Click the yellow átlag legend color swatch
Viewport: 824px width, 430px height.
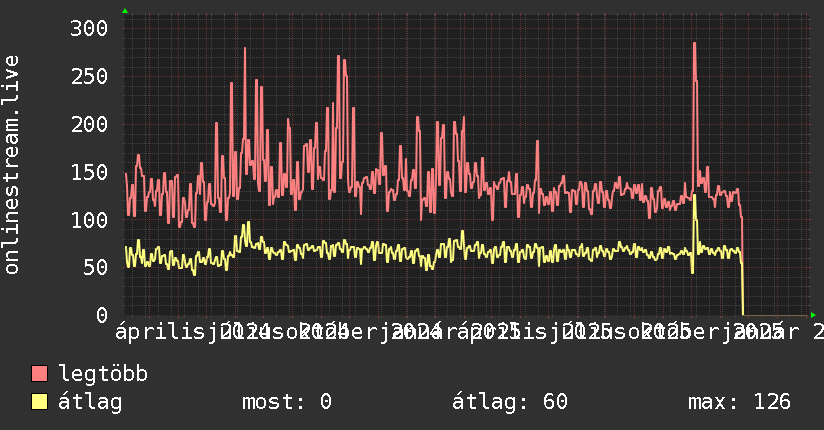(x=39, y=401)
